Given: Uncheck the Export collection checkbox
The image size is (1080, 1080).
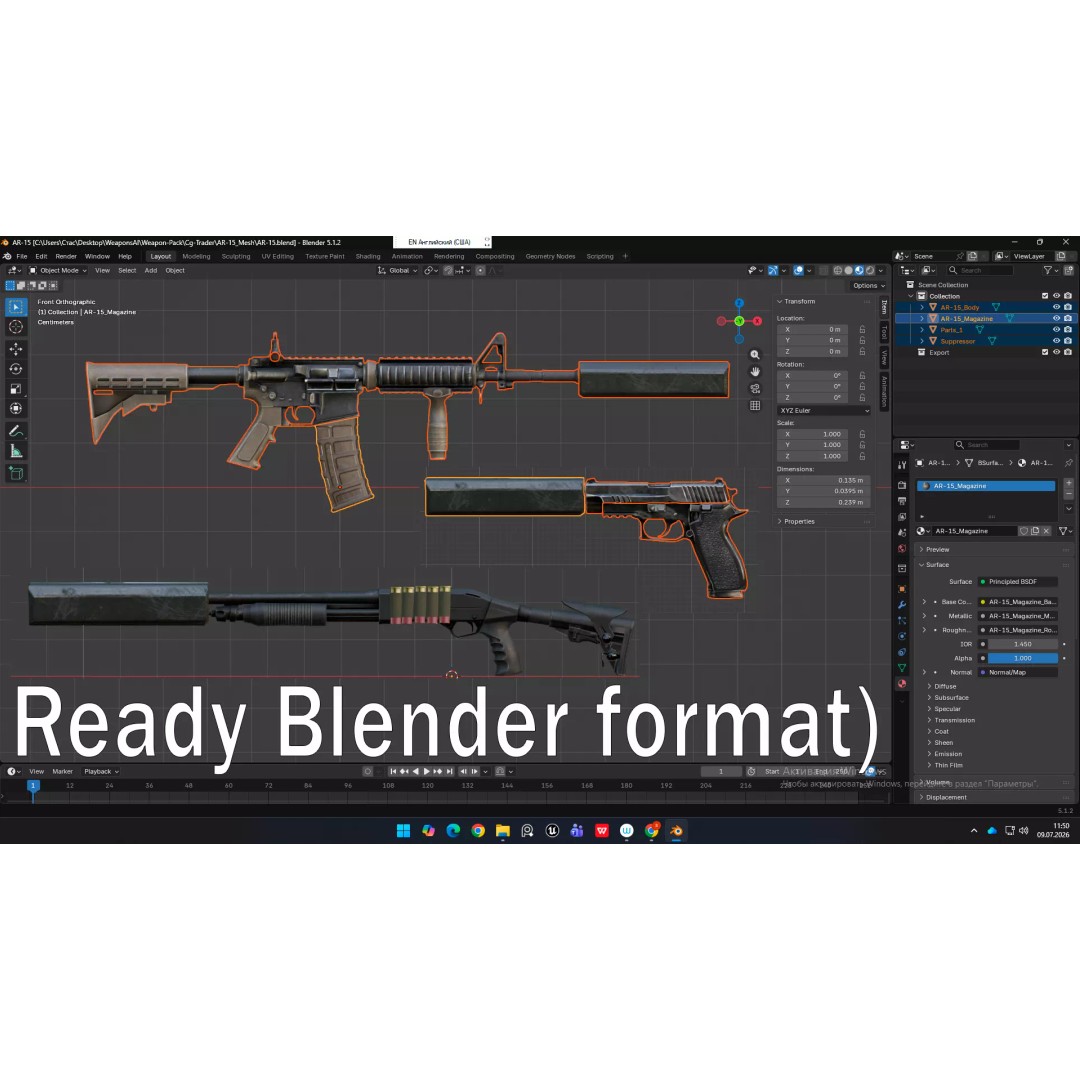Looking at the screenshot, I should click(x=1045, y=352).
